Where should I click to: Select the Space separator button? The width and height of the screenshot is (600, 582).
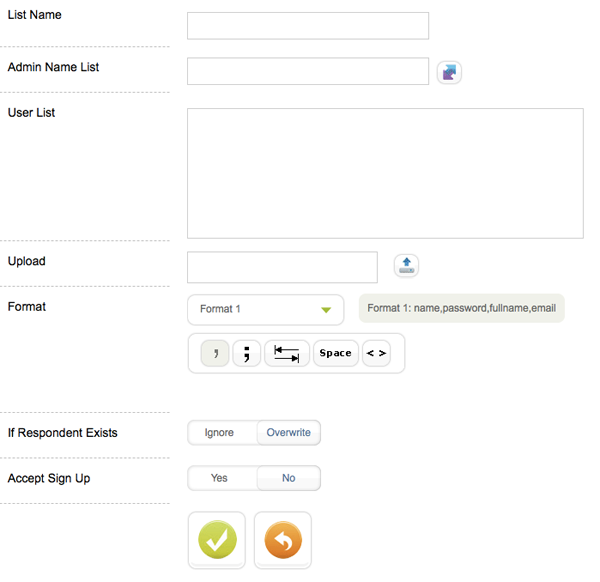pyautogui.click(x=335, y=353)
